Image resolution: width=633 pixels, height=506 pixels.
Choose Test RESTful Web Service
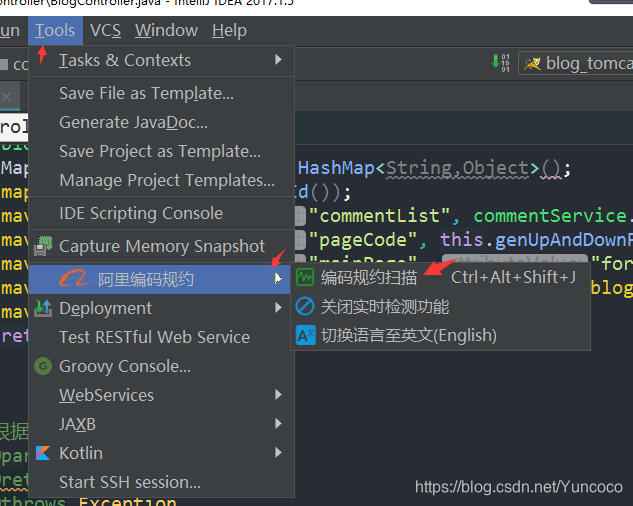tap(161, 337)
